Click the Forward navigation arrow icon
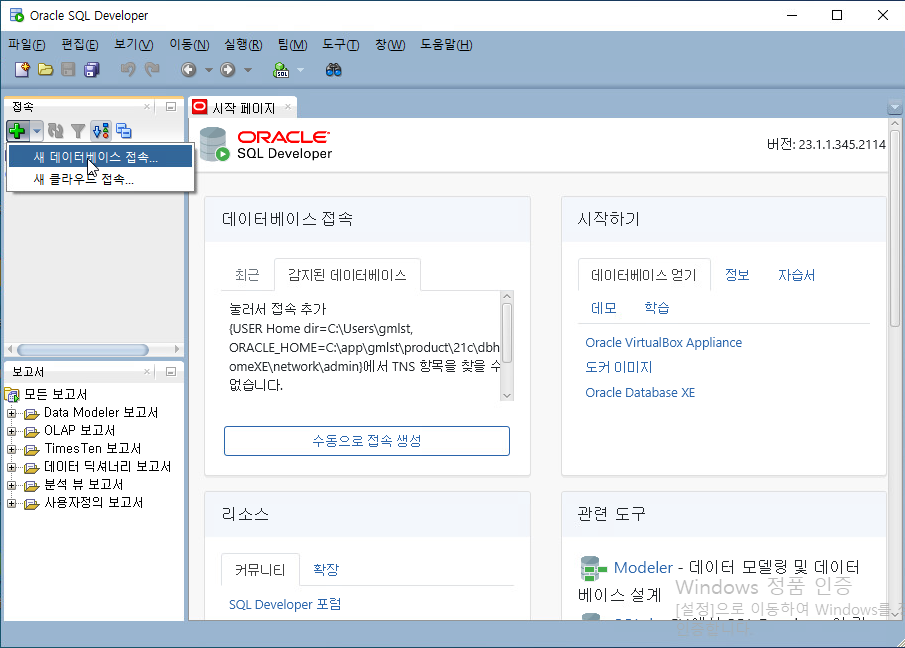The height and width of the screenshot is (648, 905). tap(228, 70)
